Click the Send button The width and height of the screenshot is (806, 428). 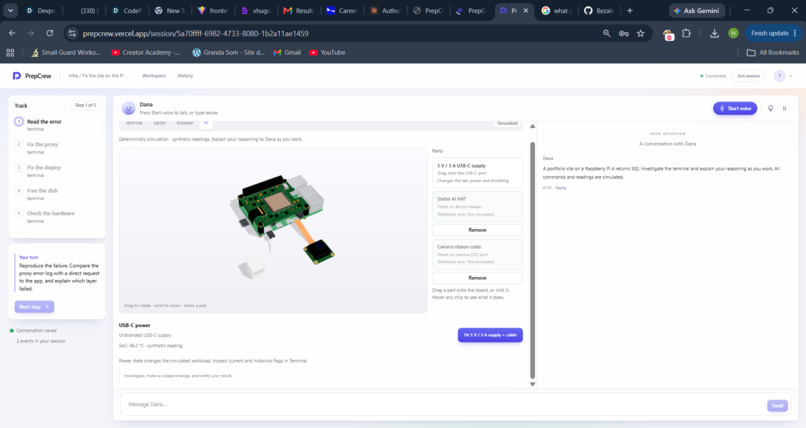point(777,405)
